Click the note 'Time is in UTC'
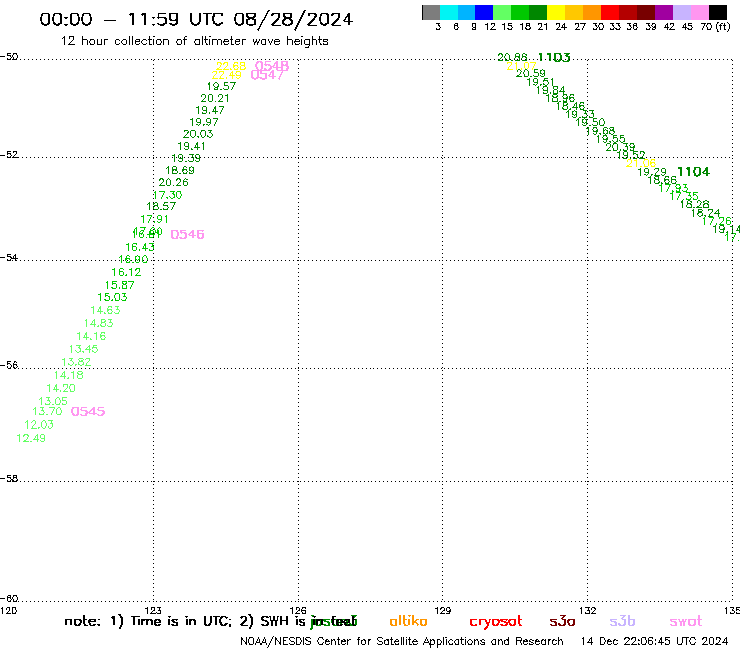The height and width of the screenshot is (650, 740). [x=181, y=621]
